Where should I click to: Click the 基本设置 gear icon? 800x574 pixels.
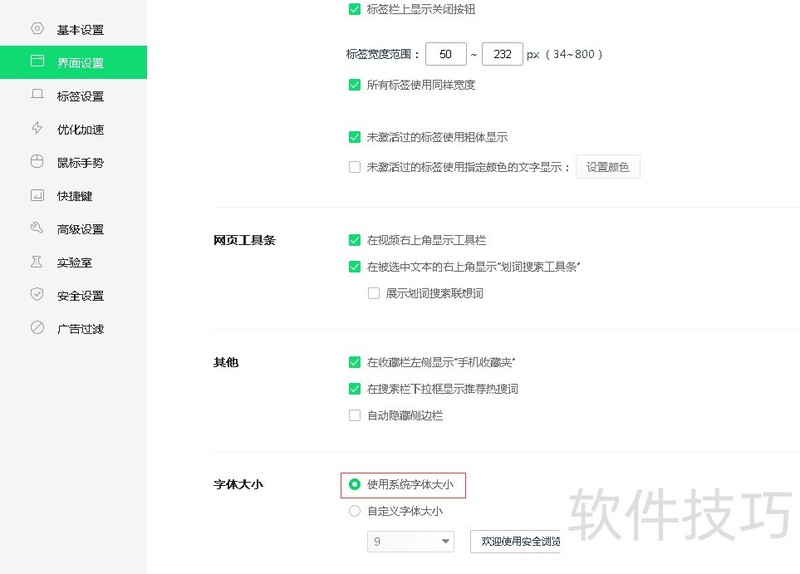[37, 29]
